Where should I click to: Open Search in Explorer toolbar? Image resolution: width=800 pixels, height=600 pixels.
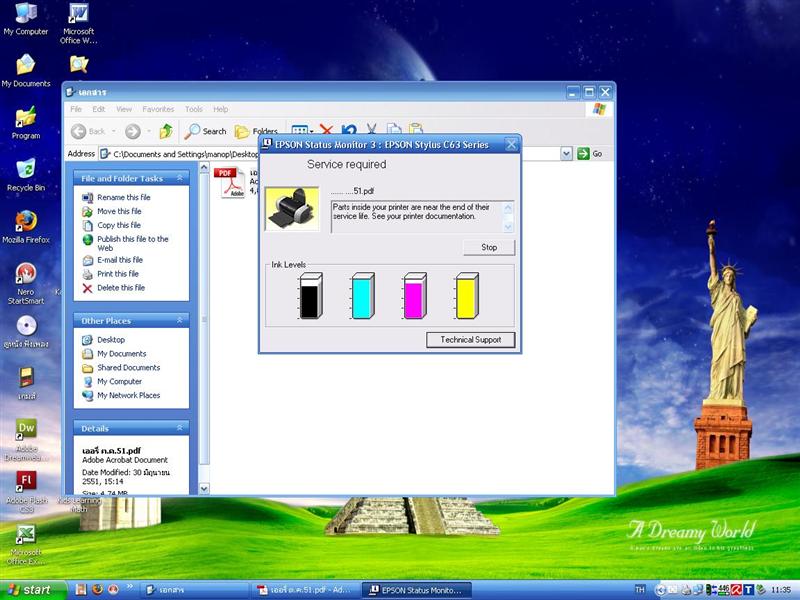point(205,131)
